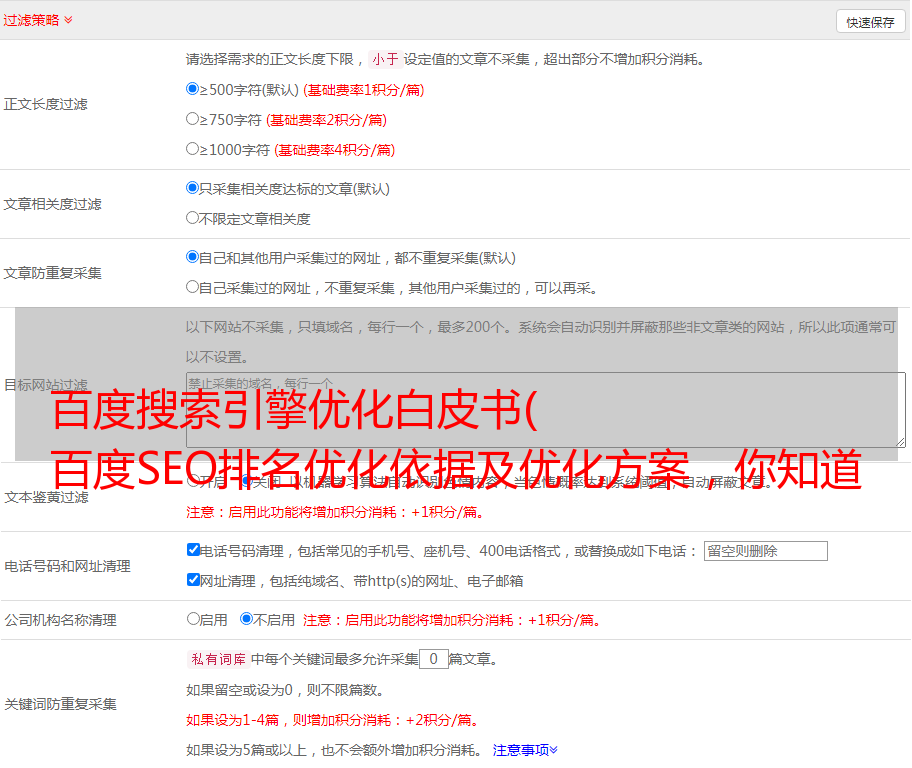Toggle the 电话号码清理 checkbox
Screen dimensions: 912x768
tap(193, 550)
